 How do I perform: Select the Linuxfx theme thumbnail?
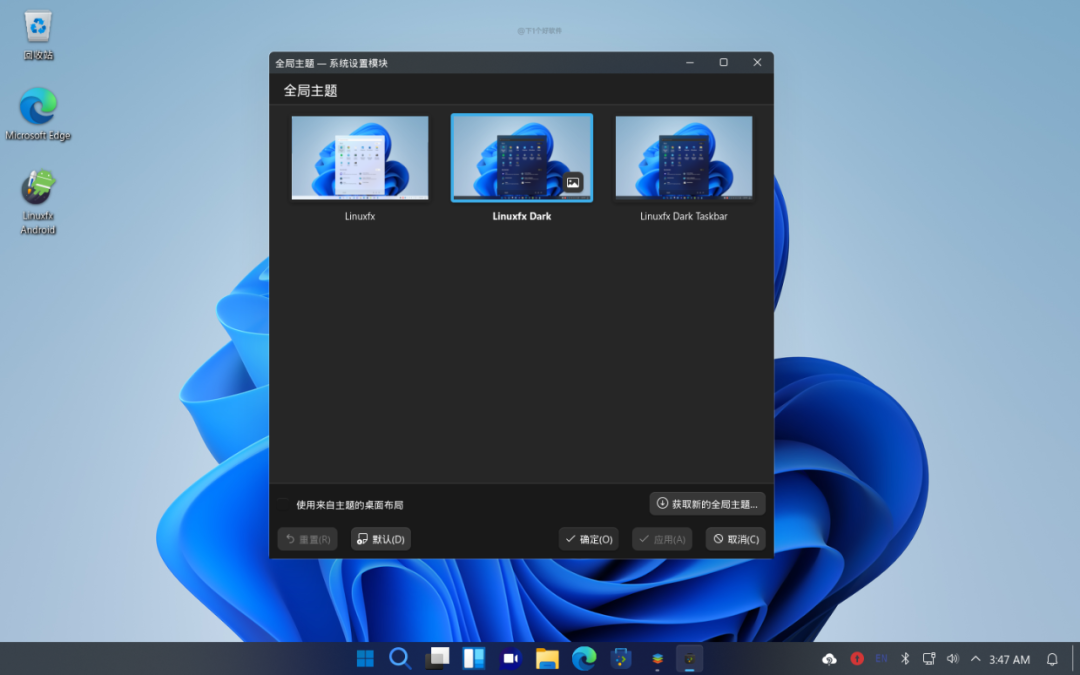pyautogui.click(x=359, y=157)
